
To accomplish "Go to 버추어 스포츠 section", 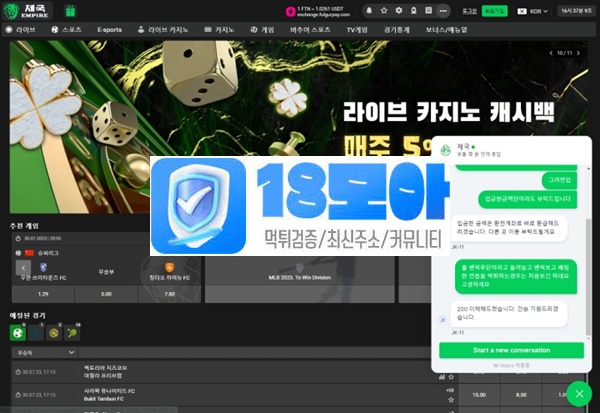I will point(310,30).
